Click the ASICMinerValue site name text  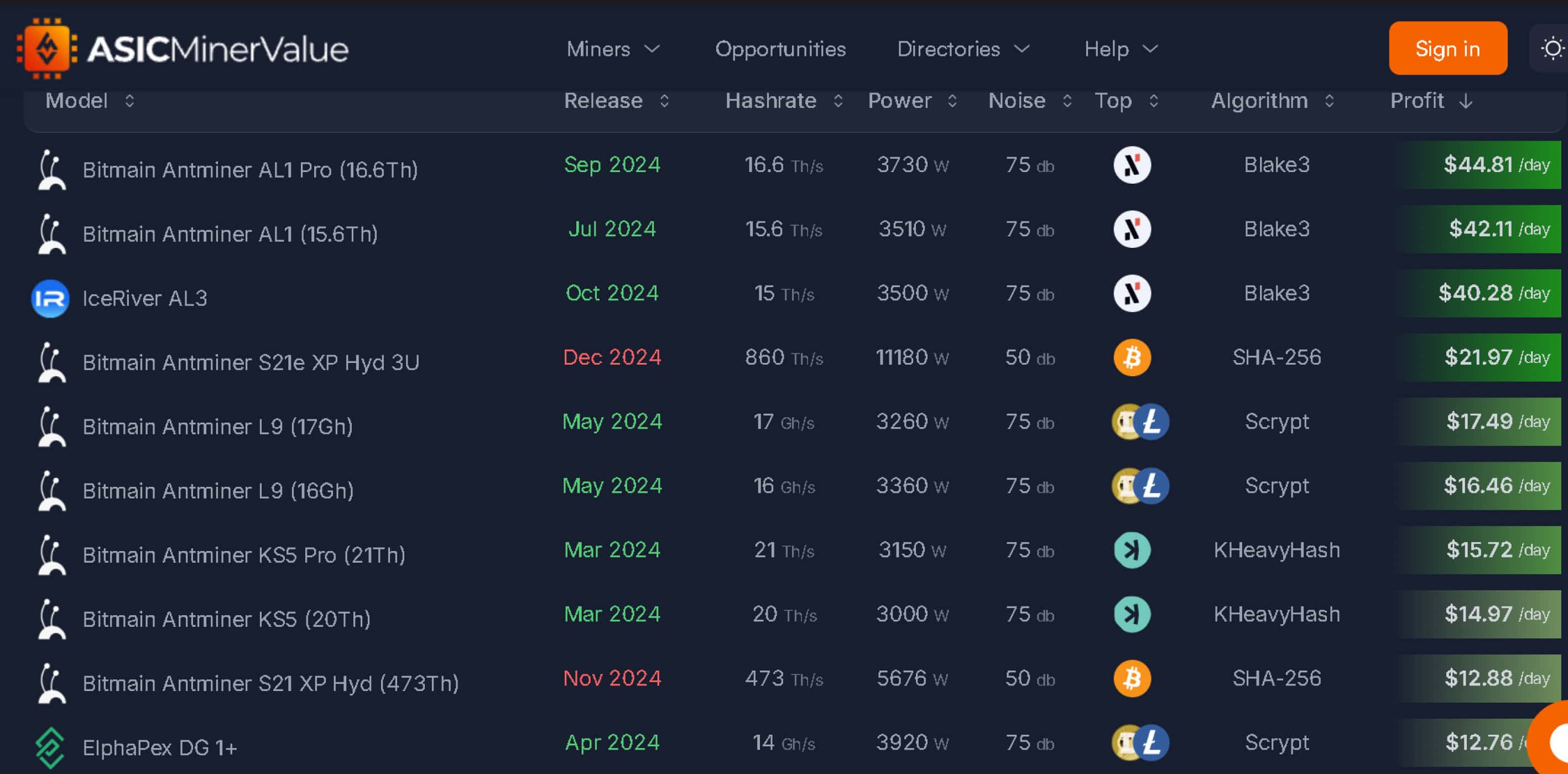point(218,49)
